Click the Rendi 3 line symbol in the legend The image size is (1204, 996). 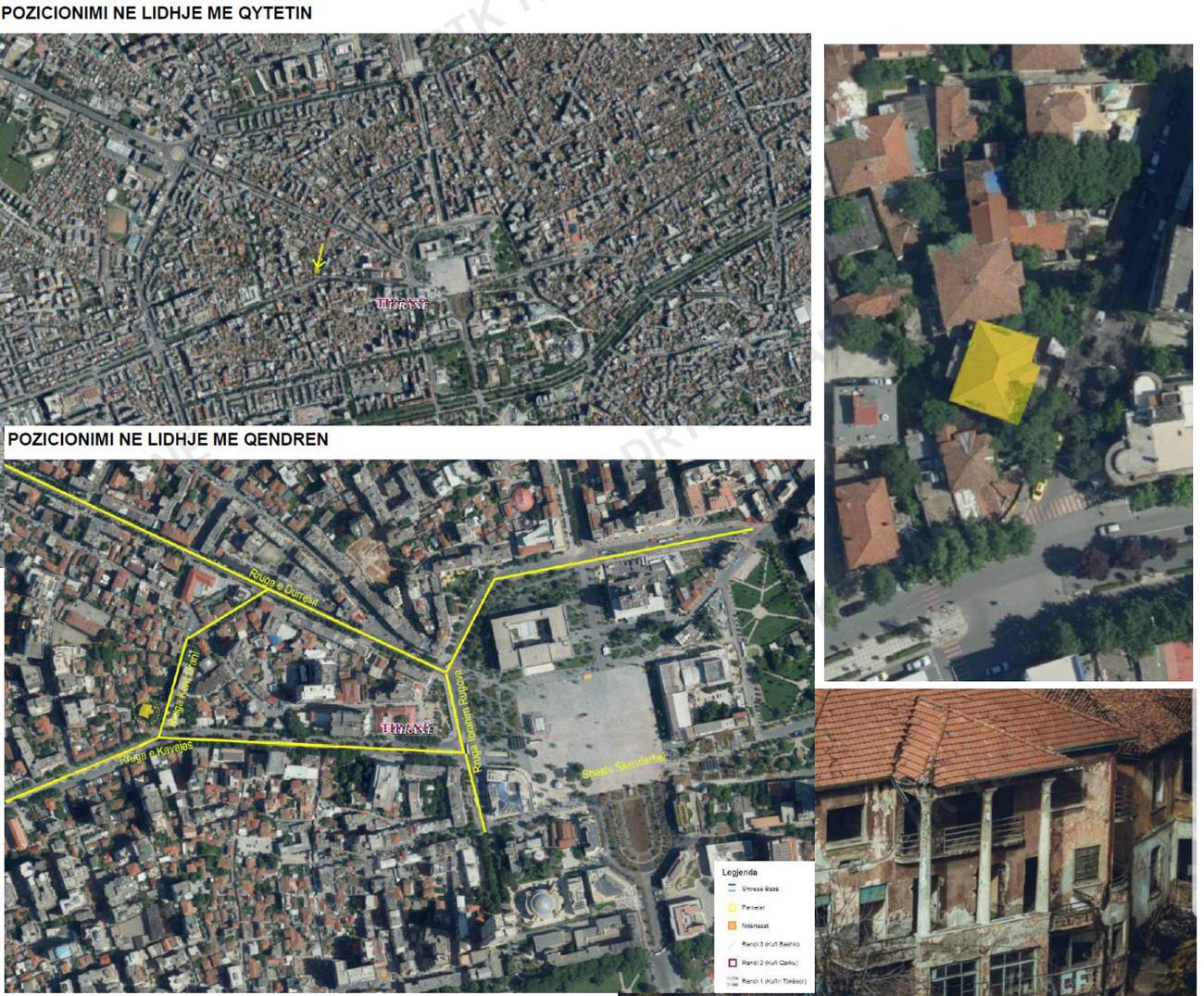pyautogui.click(x=732, y=944)
